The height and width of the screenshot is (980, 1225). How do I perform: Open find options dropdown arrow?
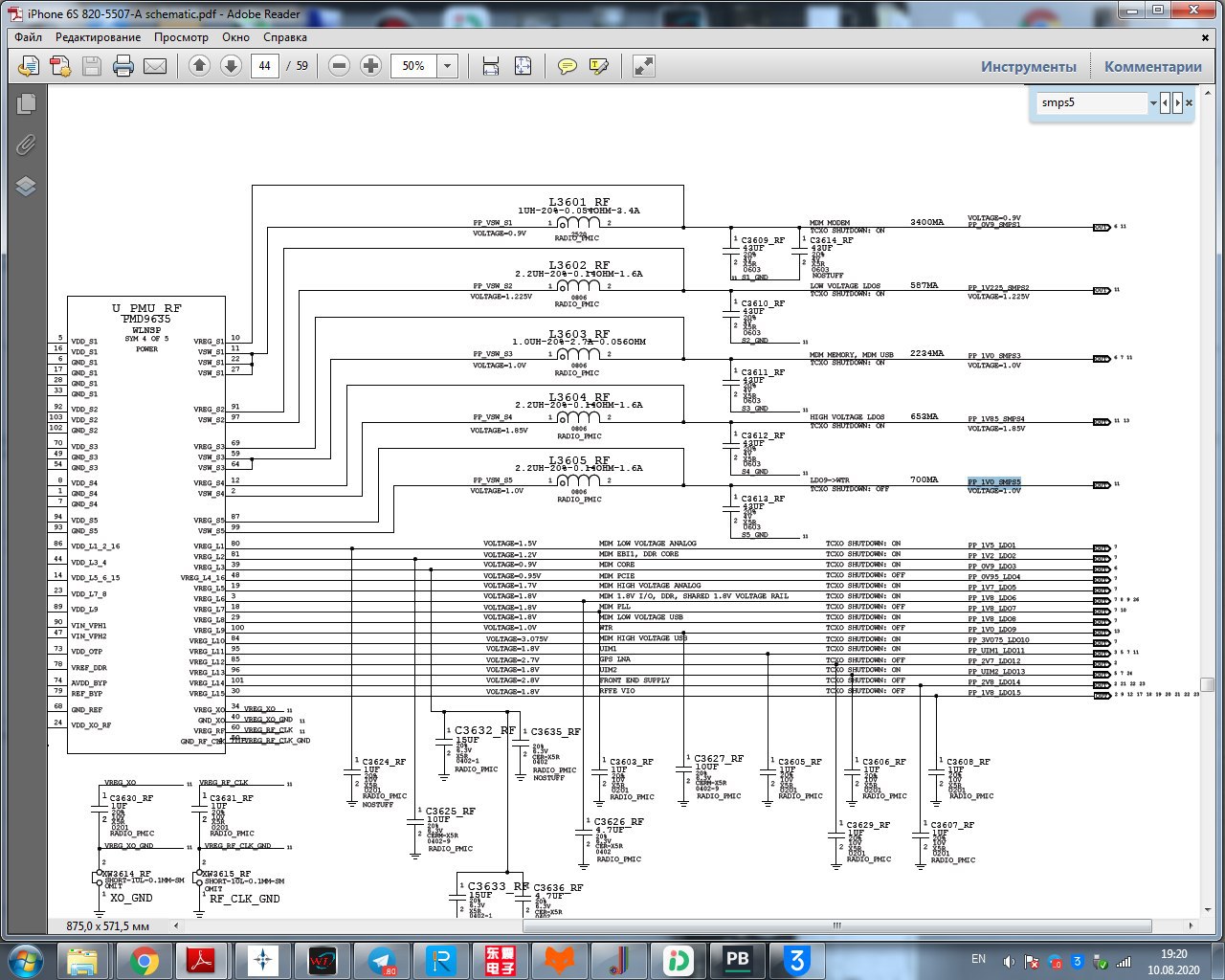[x=1153, y=102]
